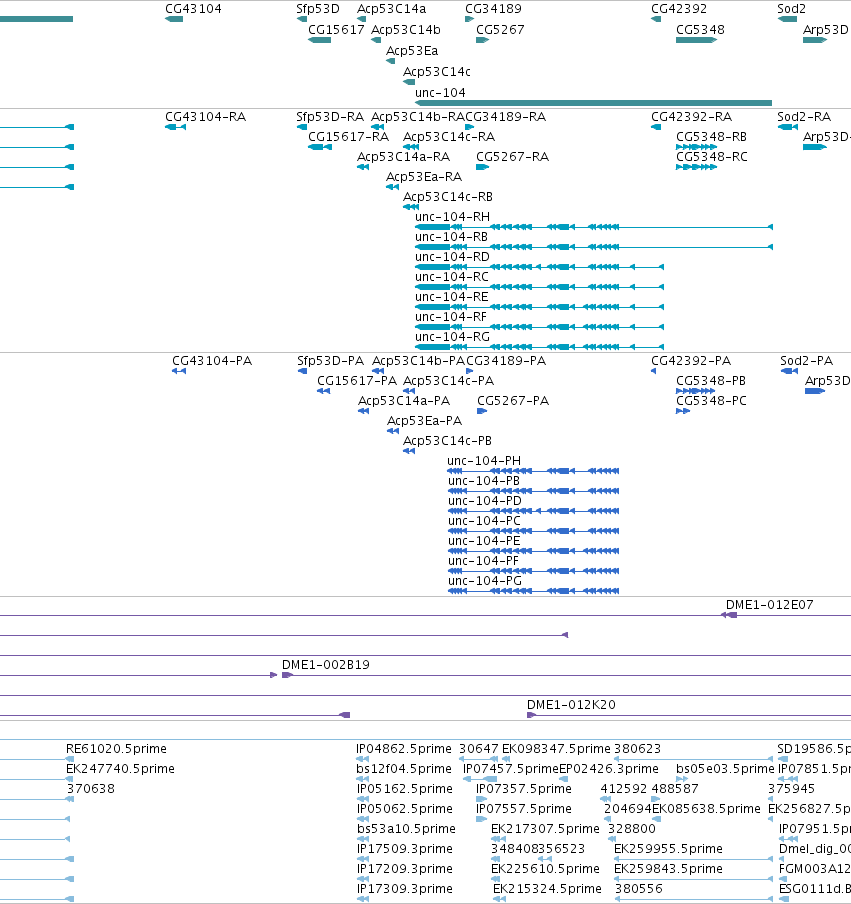This screenshot has height=904, width=851.
Task: Select the unc-104-RC transcript label
Action: (451, 277)
